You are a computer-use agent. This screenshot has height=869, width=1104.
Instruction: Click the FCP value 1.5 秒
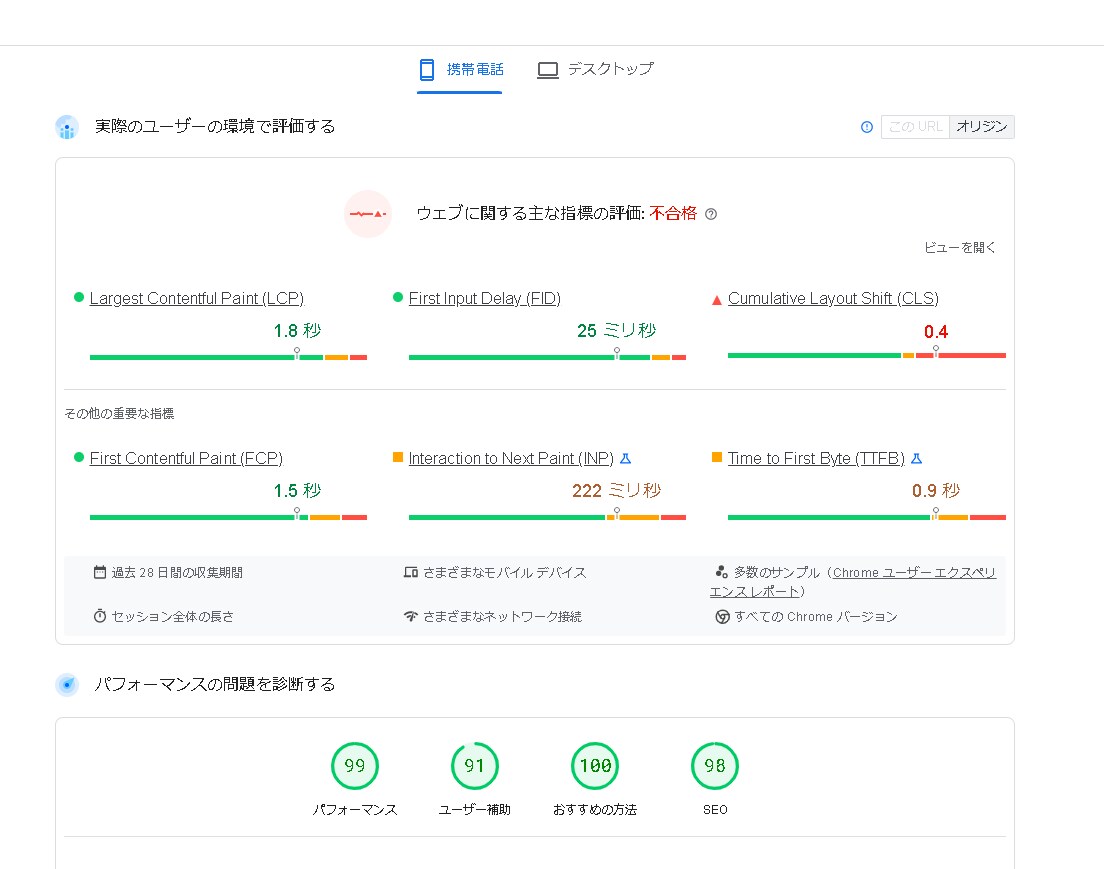click(x=297, y=490)
